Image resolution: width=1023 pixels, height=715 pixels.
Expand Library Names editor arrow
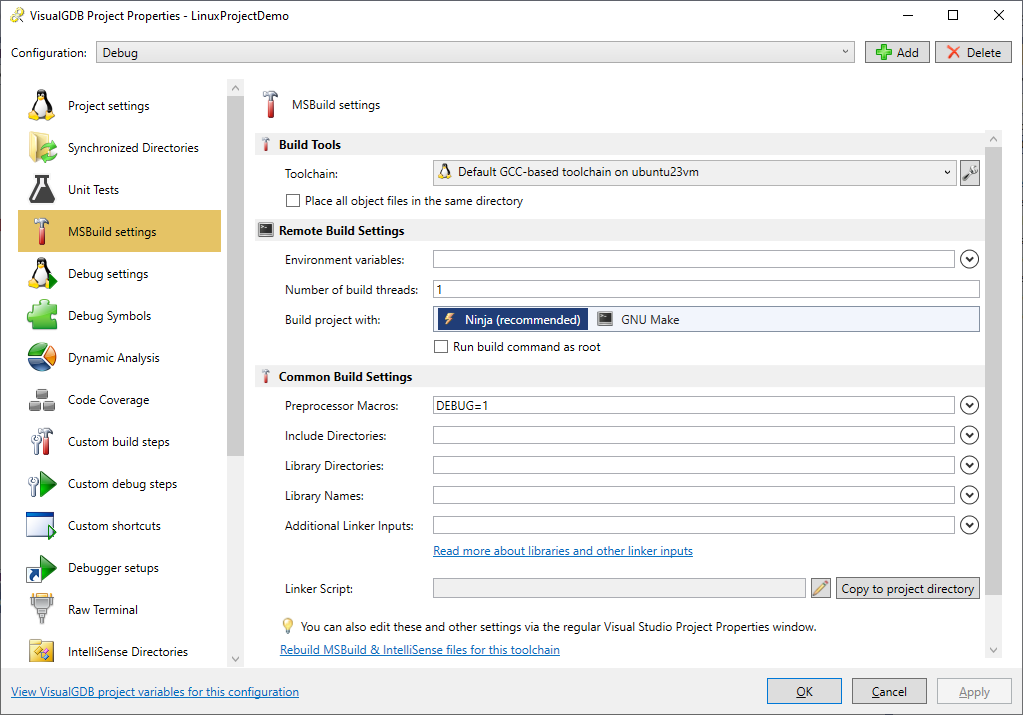coord(970,495)
